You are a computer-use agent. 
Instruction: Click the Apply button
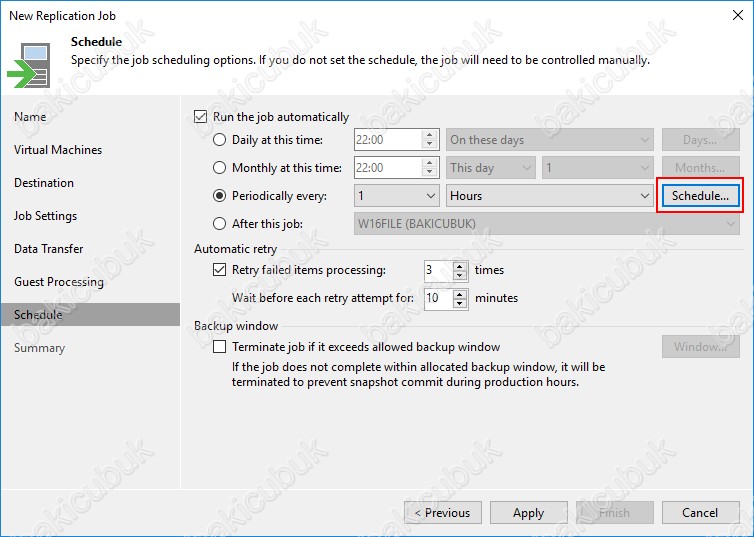[x=528, y=512]
